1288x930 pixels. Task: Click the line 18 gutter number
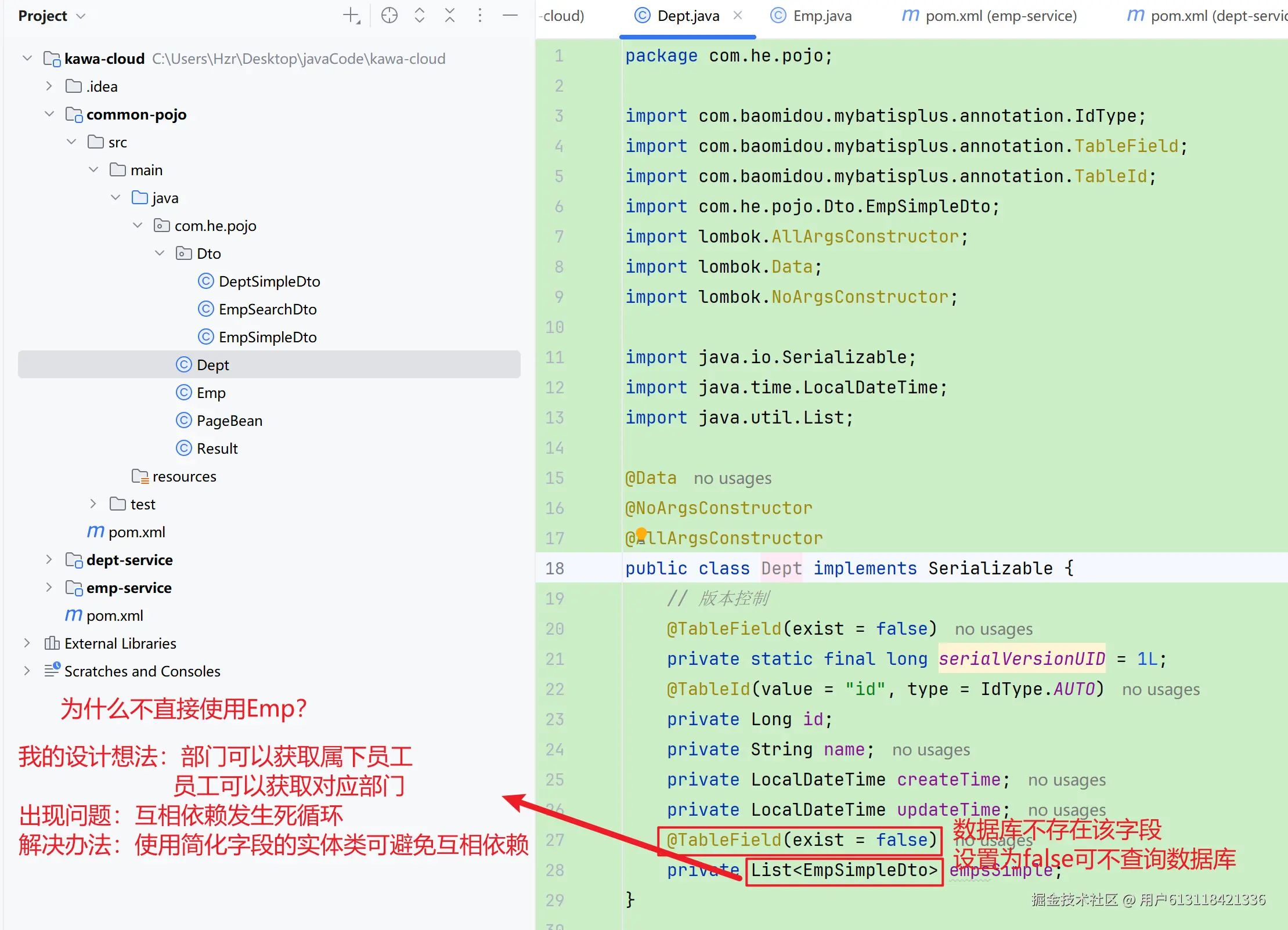click(x=554, y=569)
